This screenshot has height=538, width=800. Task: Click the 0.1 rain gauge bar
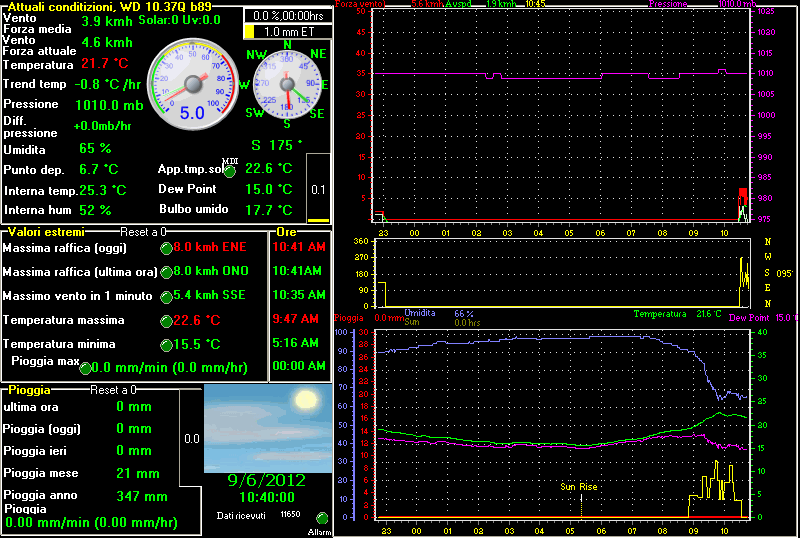pos(318,188)
